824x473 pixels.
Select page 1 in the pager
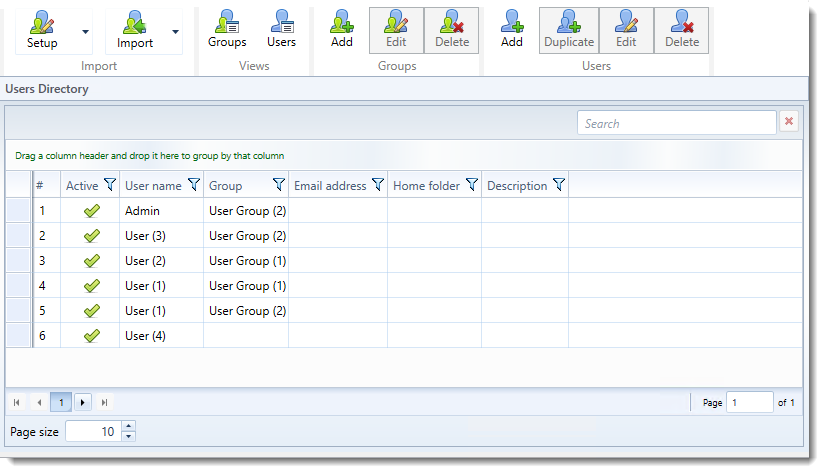[60, 402]
